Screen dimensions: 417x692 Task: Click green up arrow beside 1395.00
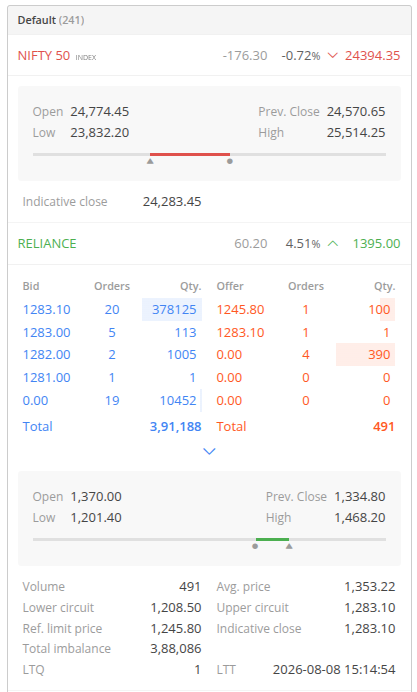pos(333,244)
